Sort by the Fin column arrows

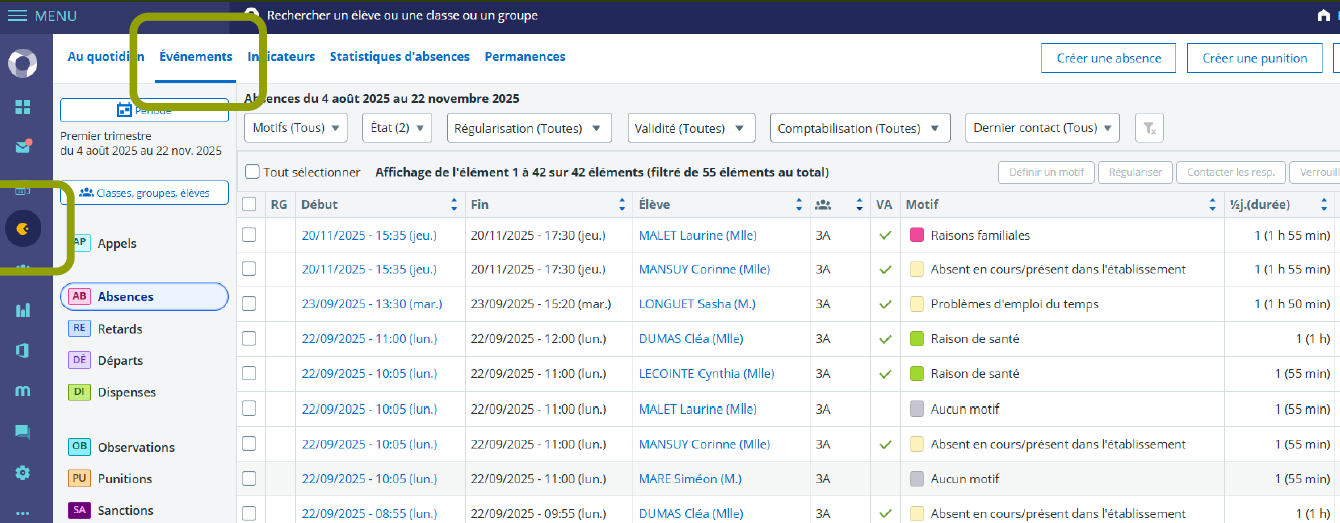tap(622, 205)
